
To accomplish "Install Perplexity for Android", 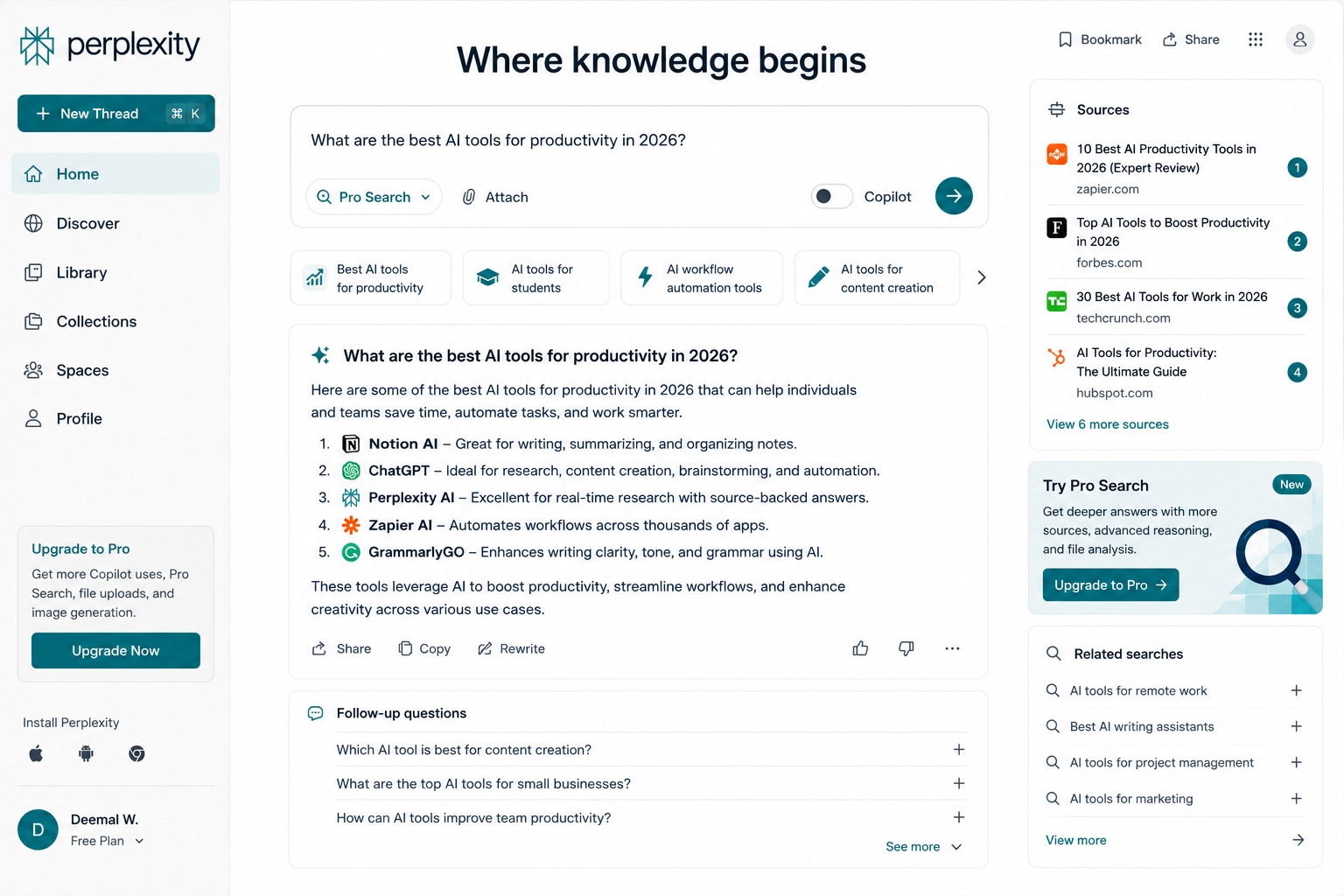I will click(x=86, y=753).
